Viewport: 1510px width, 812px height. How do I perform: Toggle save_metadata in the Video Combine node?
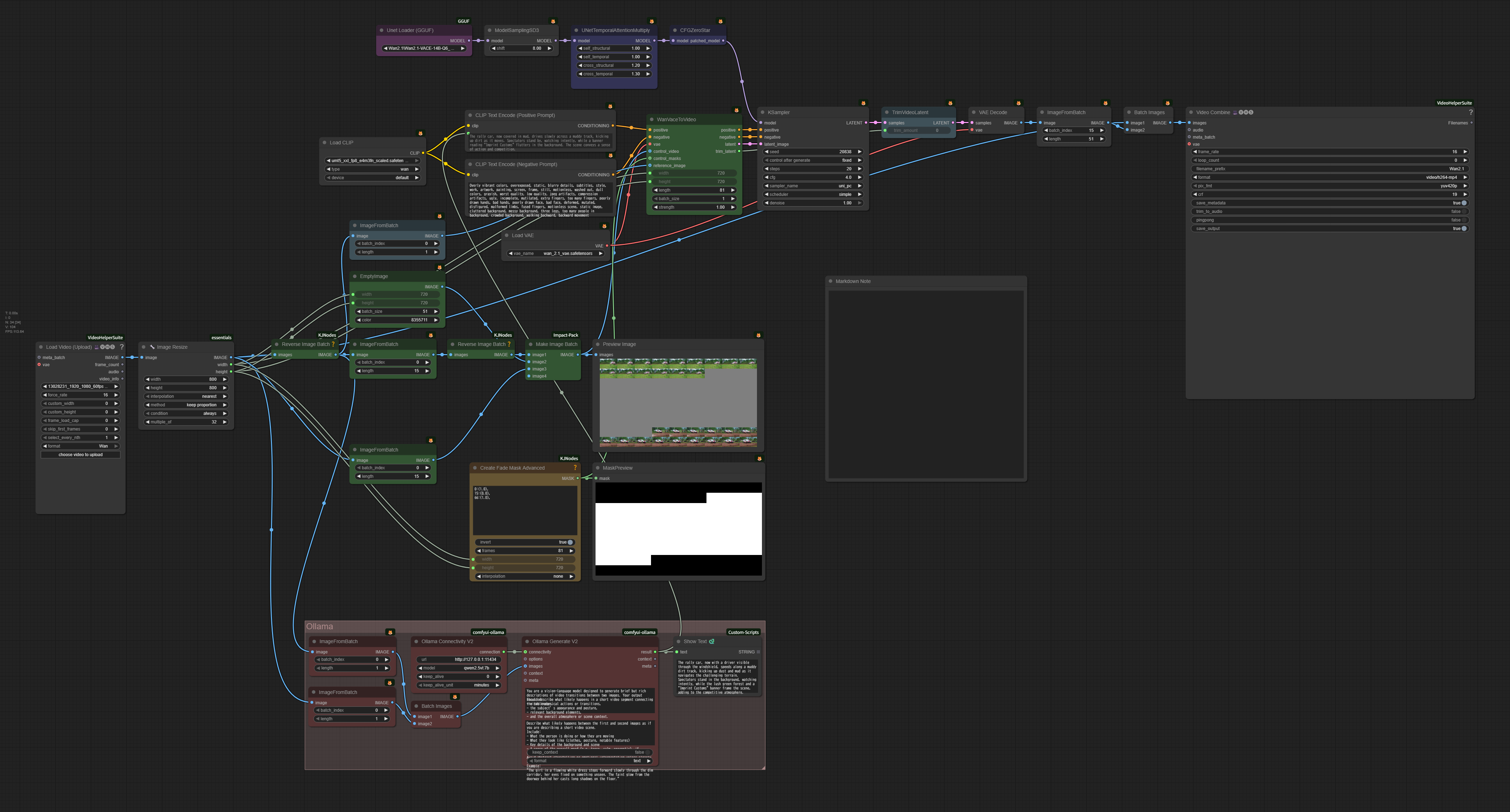(1463, 203)
